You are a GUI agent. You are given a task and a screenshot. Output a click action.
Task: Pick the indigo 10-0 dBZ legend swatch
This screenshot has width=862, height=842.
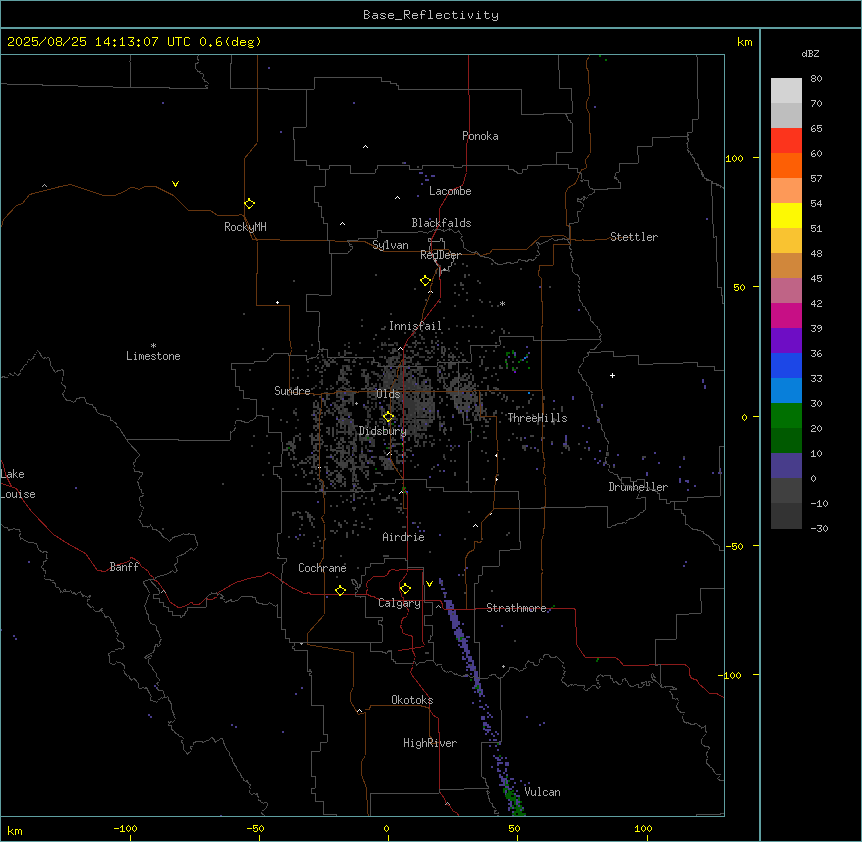click(x=786, y=466)
